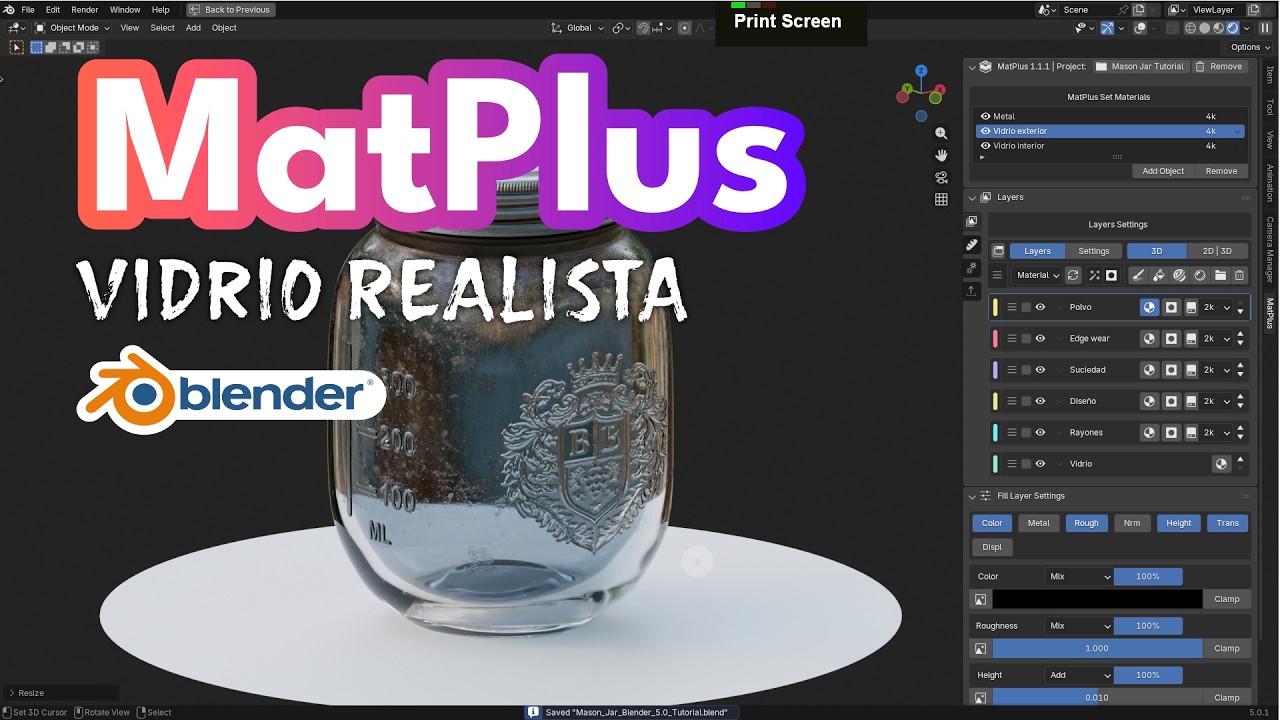This screenshot has height=720, width=1280.
Task: Click the fill sphere icon on Rayones layer
Action: (1150, 432)
